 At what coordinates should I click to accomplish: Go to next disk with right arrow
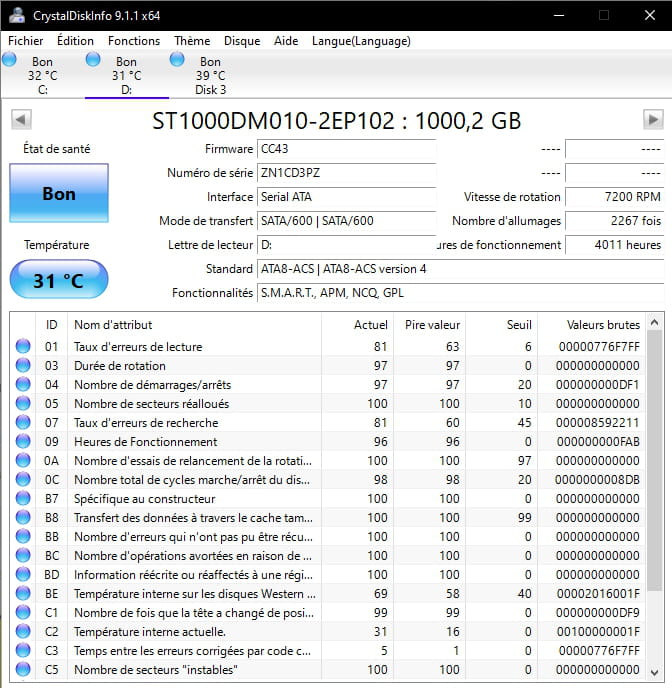point(653,120)
